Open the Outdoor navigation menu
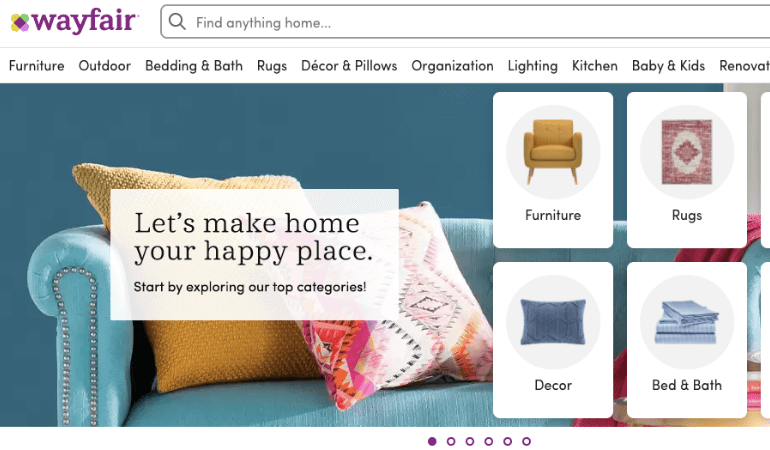This screenshot has height=450, width=770. coord(105,66)
